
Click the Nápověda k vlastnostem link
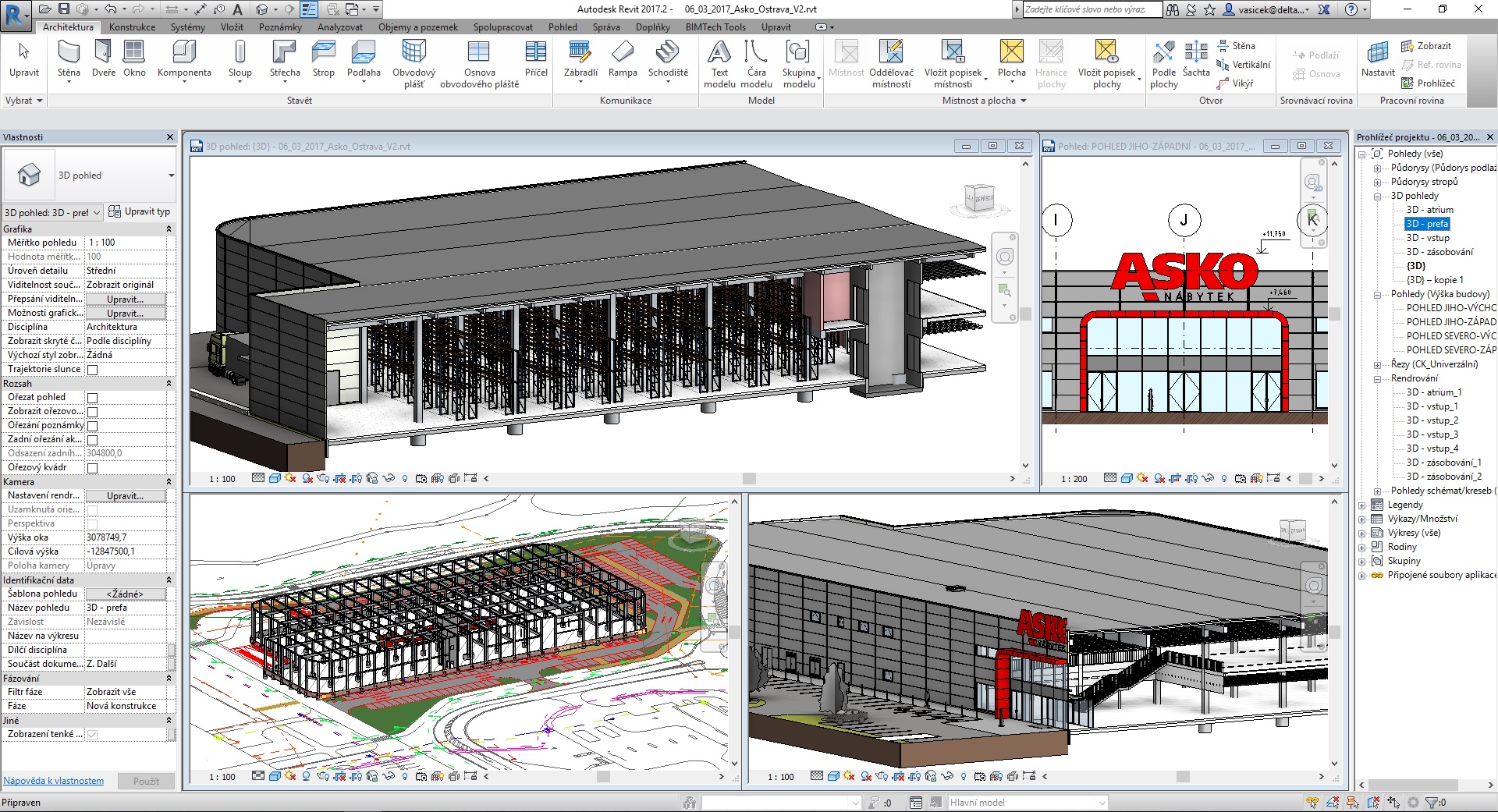[x=53, y=781]
